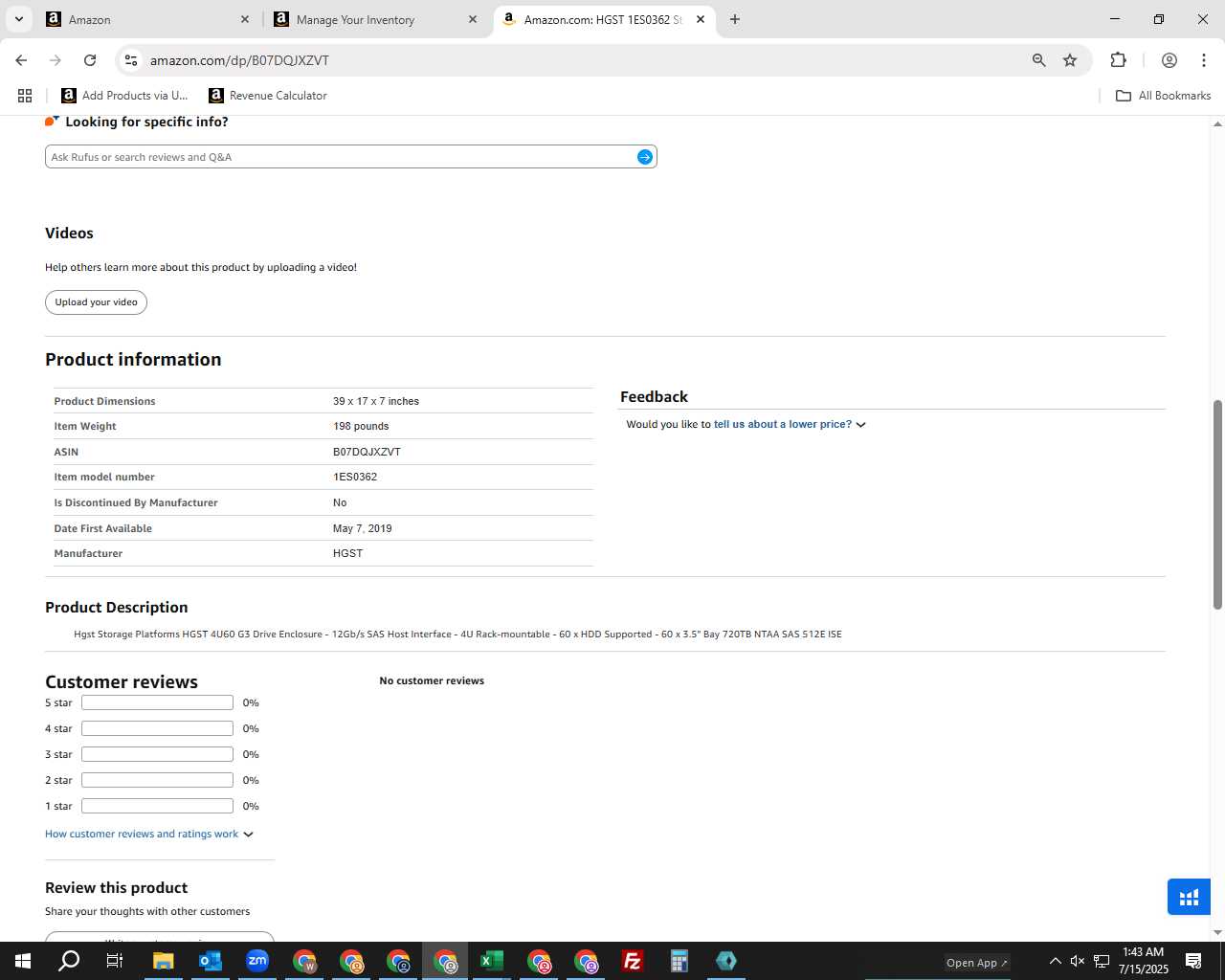The height and width of the screenshot is (980, 1225).
Task: Click the 3 star rating bar
Action: click(x=157, y=754)
